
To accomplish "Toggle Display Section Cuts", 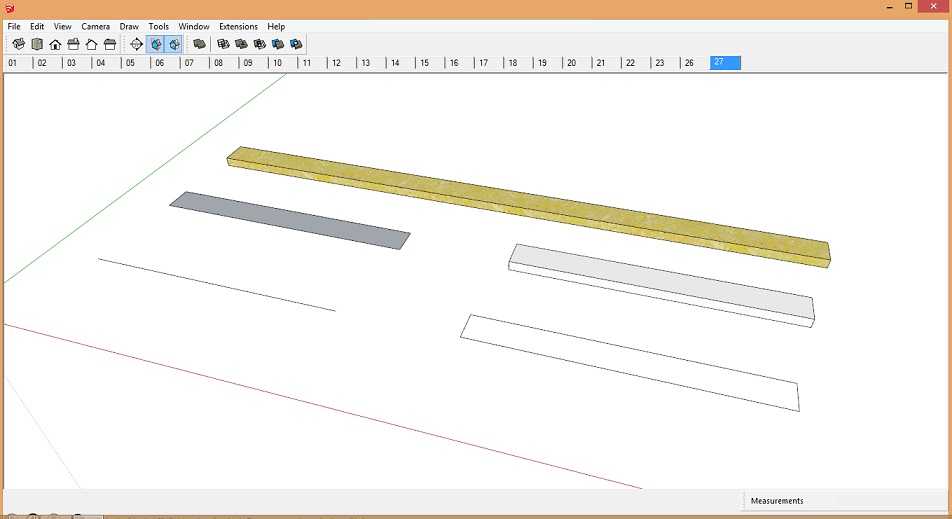I will pos(173,44).
